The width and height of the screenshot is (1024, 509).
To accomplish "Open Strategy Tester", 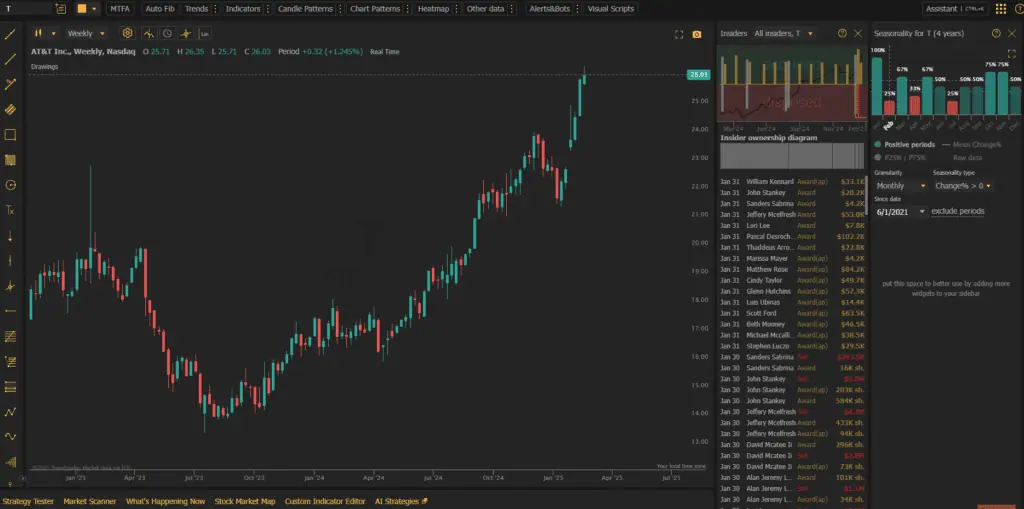I will (29, 501).
